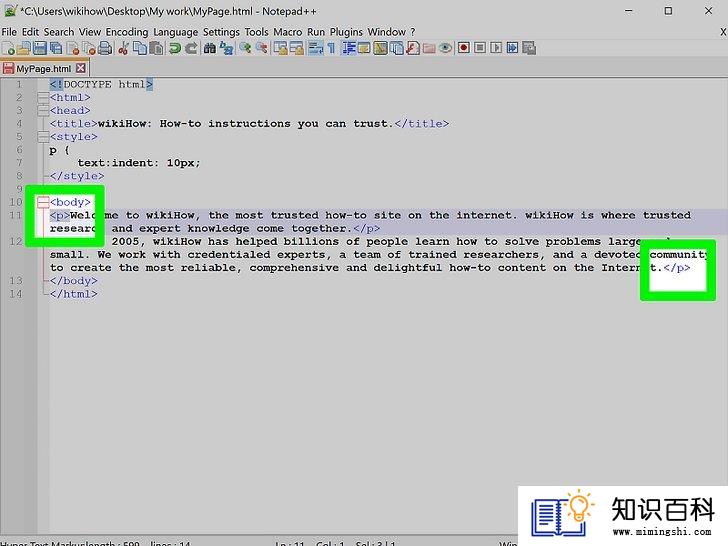Collapse the body fold marker
This screenshot has width=728, height=546.
tap(43, 202)
